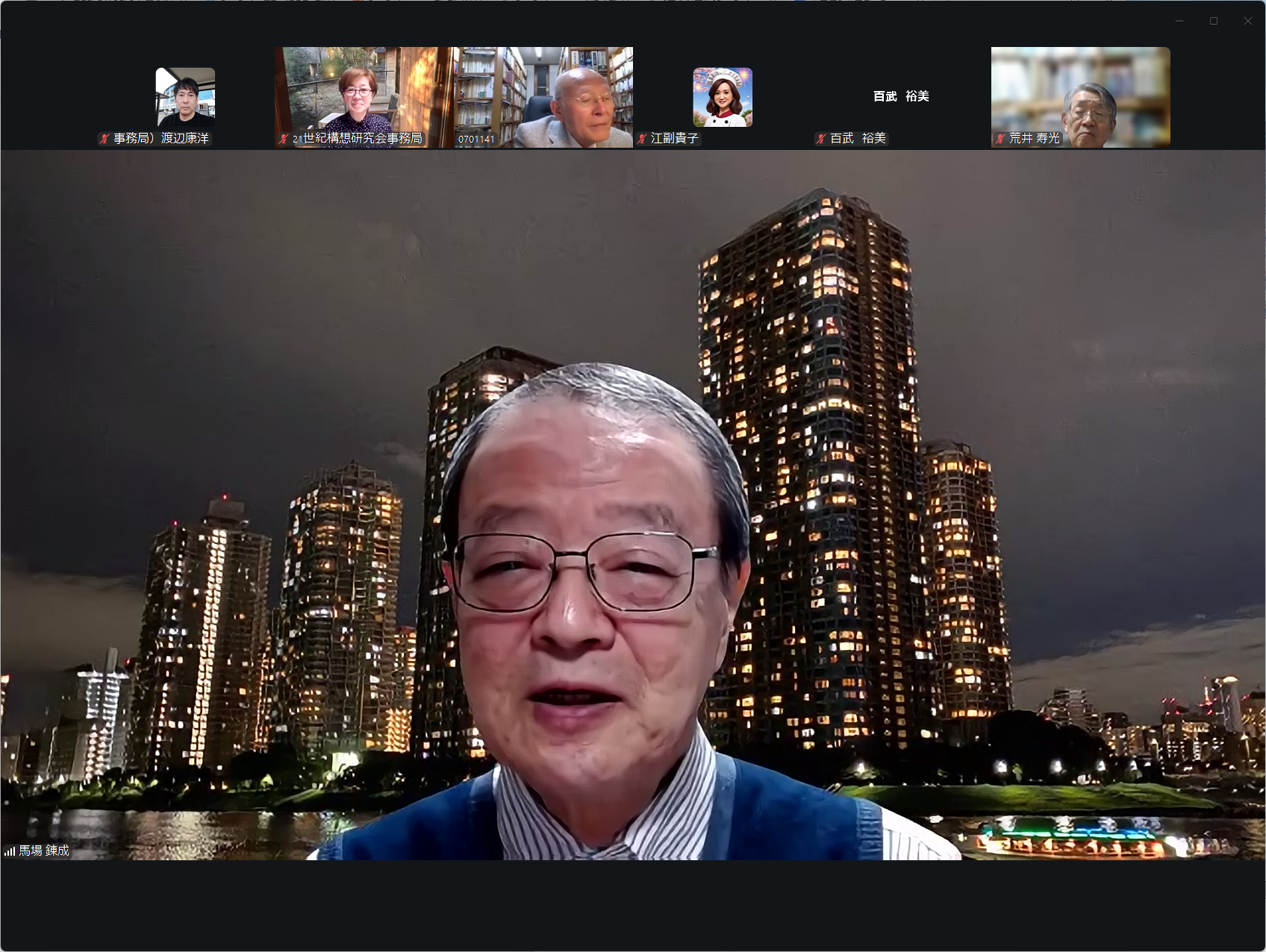The height and width of the screenshot is (952, 1266).
Task: Click the 0701141 name label
Action: [476, 139]
